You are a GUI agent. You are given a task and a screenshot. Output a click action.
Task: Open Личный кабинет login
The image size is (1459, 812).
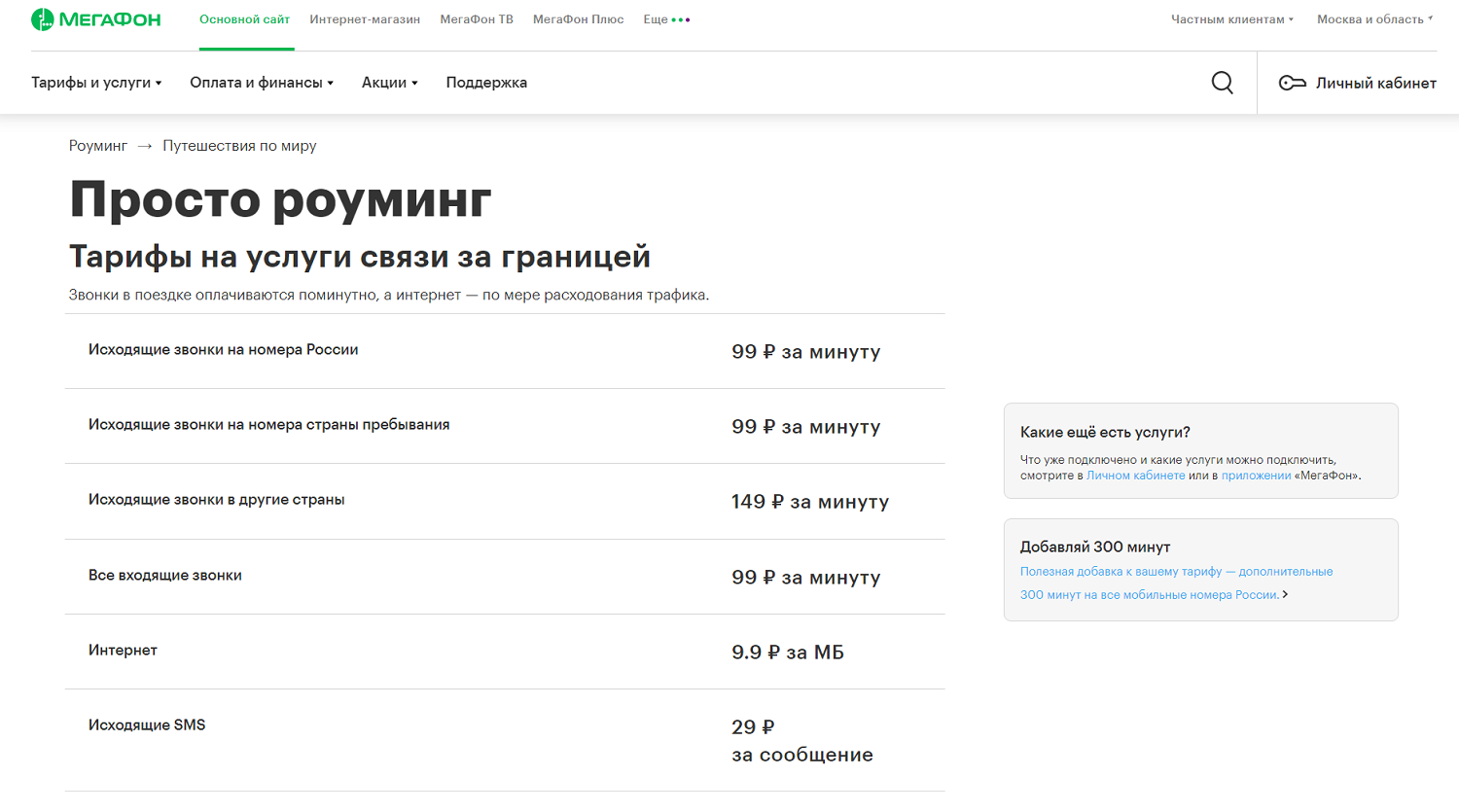tap(1358, 83)
